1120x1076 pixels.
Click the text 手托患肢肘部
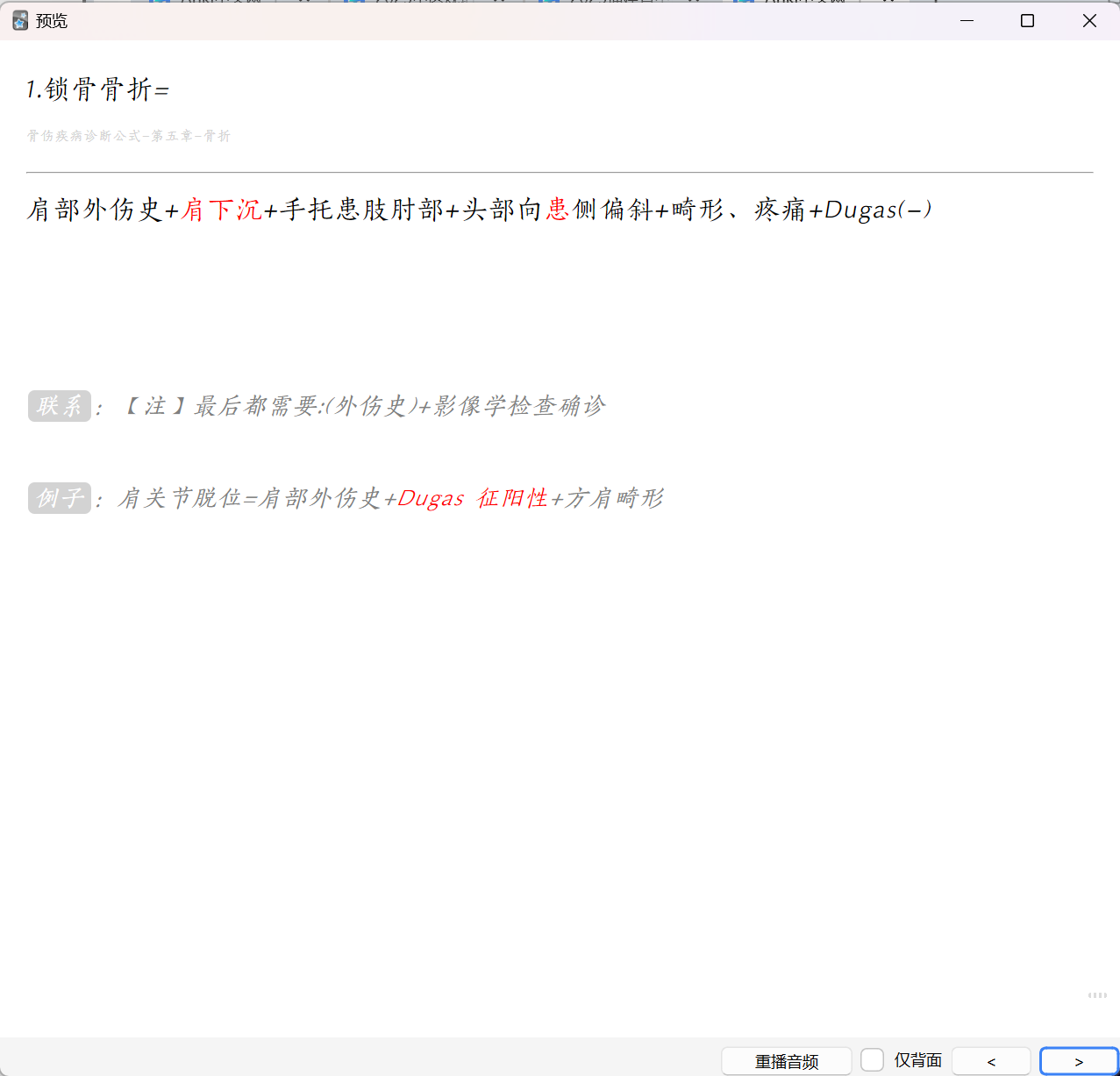point(362,210)
